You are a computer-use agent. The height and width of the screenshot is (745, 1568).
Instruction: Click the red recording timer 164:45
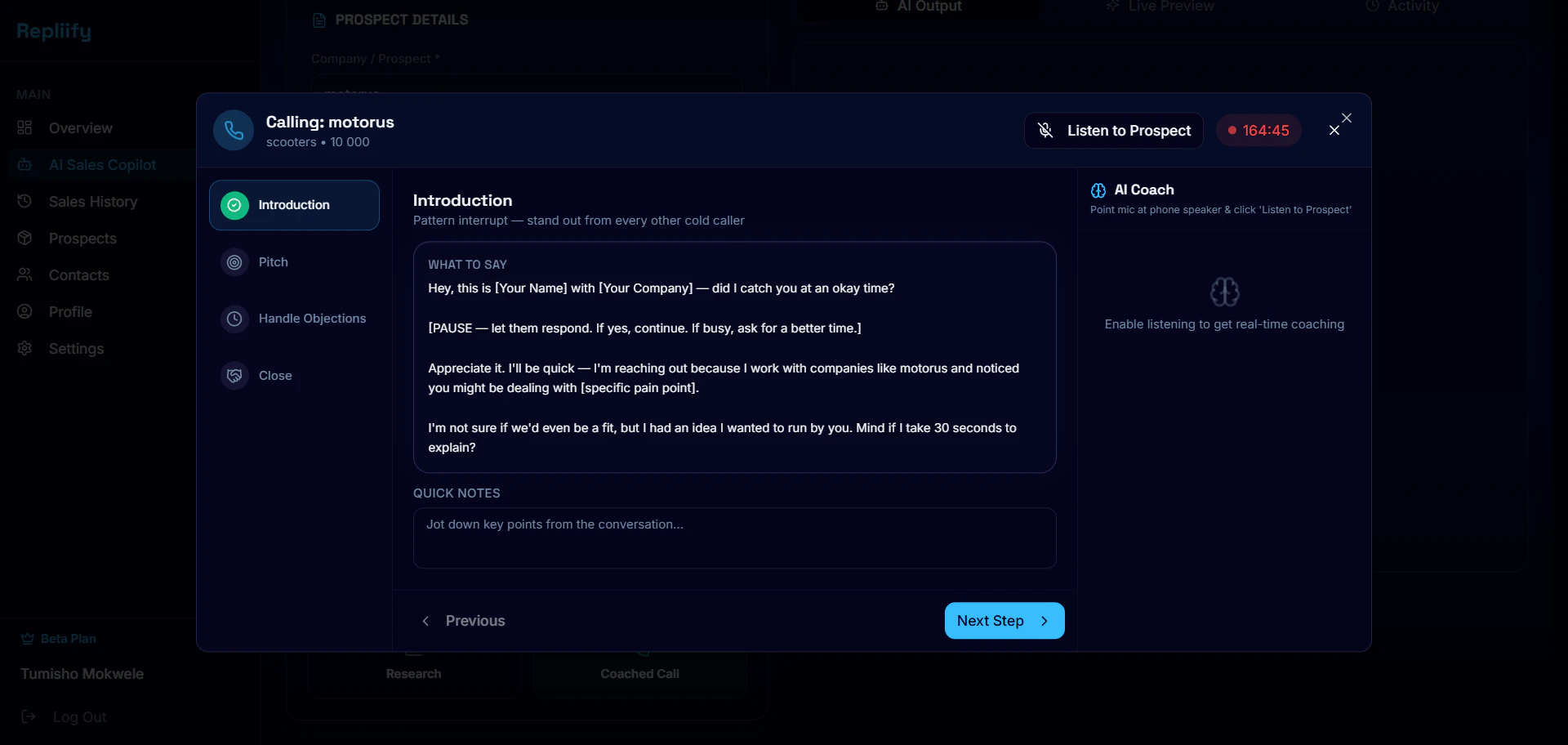(1258, 131)
